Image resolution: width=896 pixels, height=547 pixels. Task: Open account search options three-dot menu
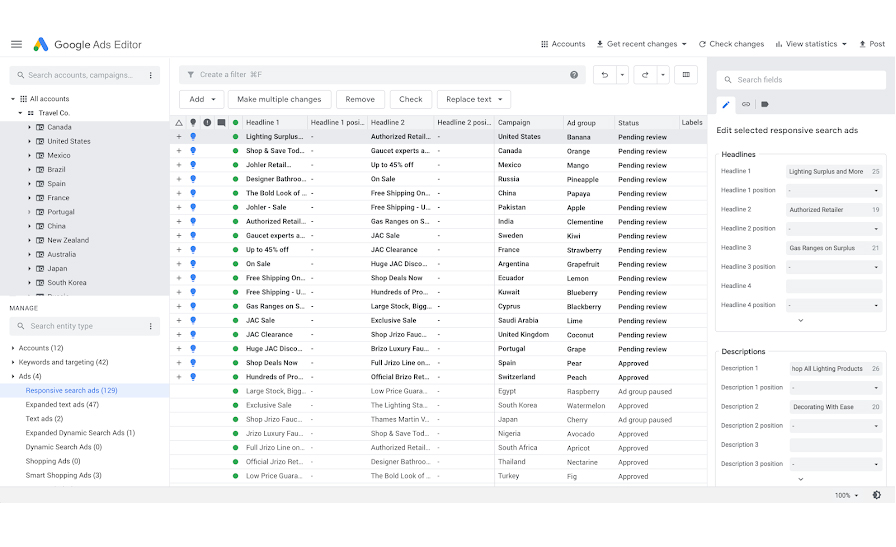(x=150, y=75)
